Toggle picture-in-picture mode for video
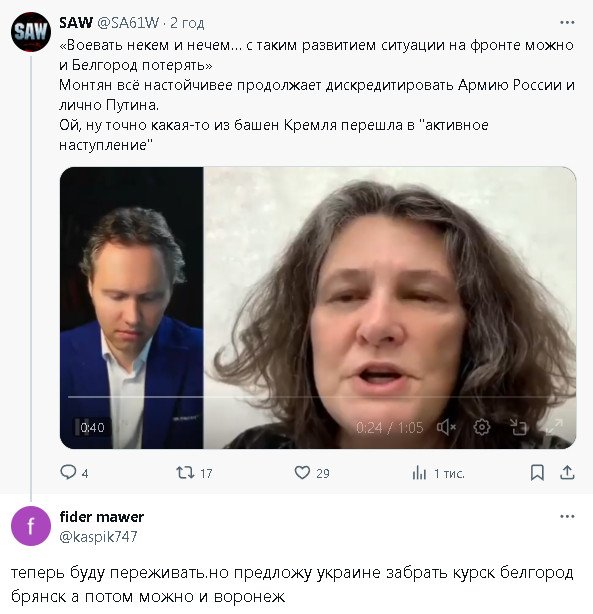 [x=517, y=427]
